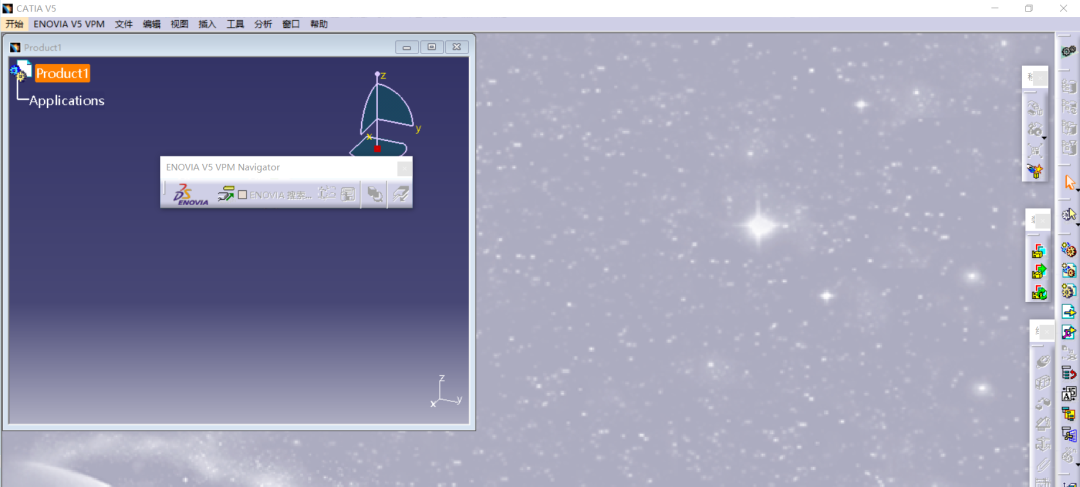Click the blue document with magenta arrow icon
Screen dimensions: 1080x487
coord(1068,332)
